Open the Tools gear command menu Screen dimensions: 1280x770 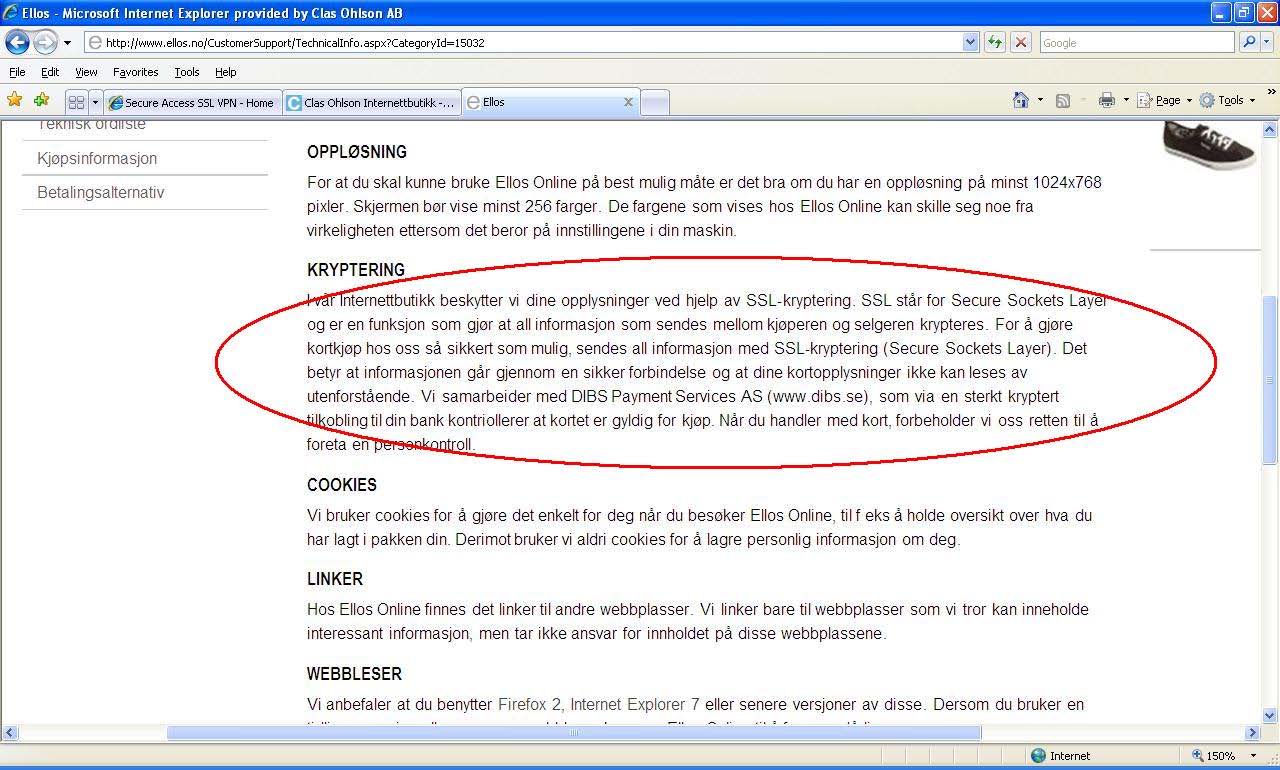[1227, 100]
